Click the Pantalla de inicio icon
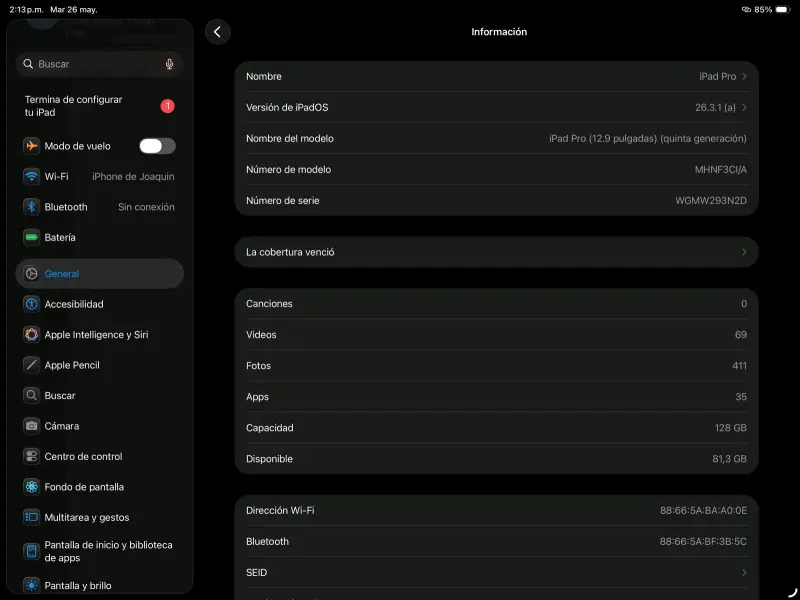This screenshot has width=800, height=600. tap(32, 552)
